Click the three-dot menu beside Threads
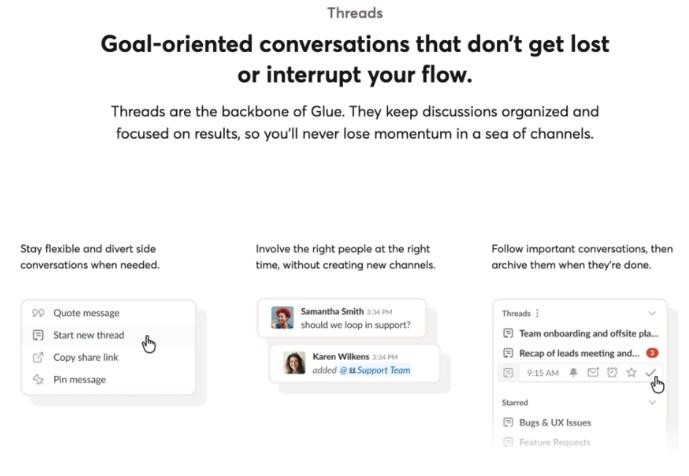Screen dimensions: 689x476 tap(538, 313)
